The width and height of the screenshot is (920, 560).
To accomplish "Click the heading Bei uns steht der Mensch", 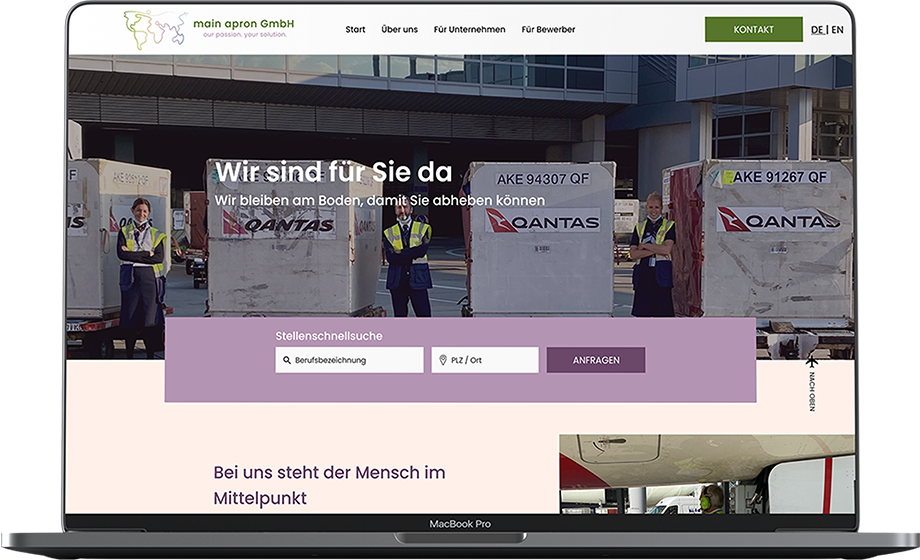I will [329, 485].
